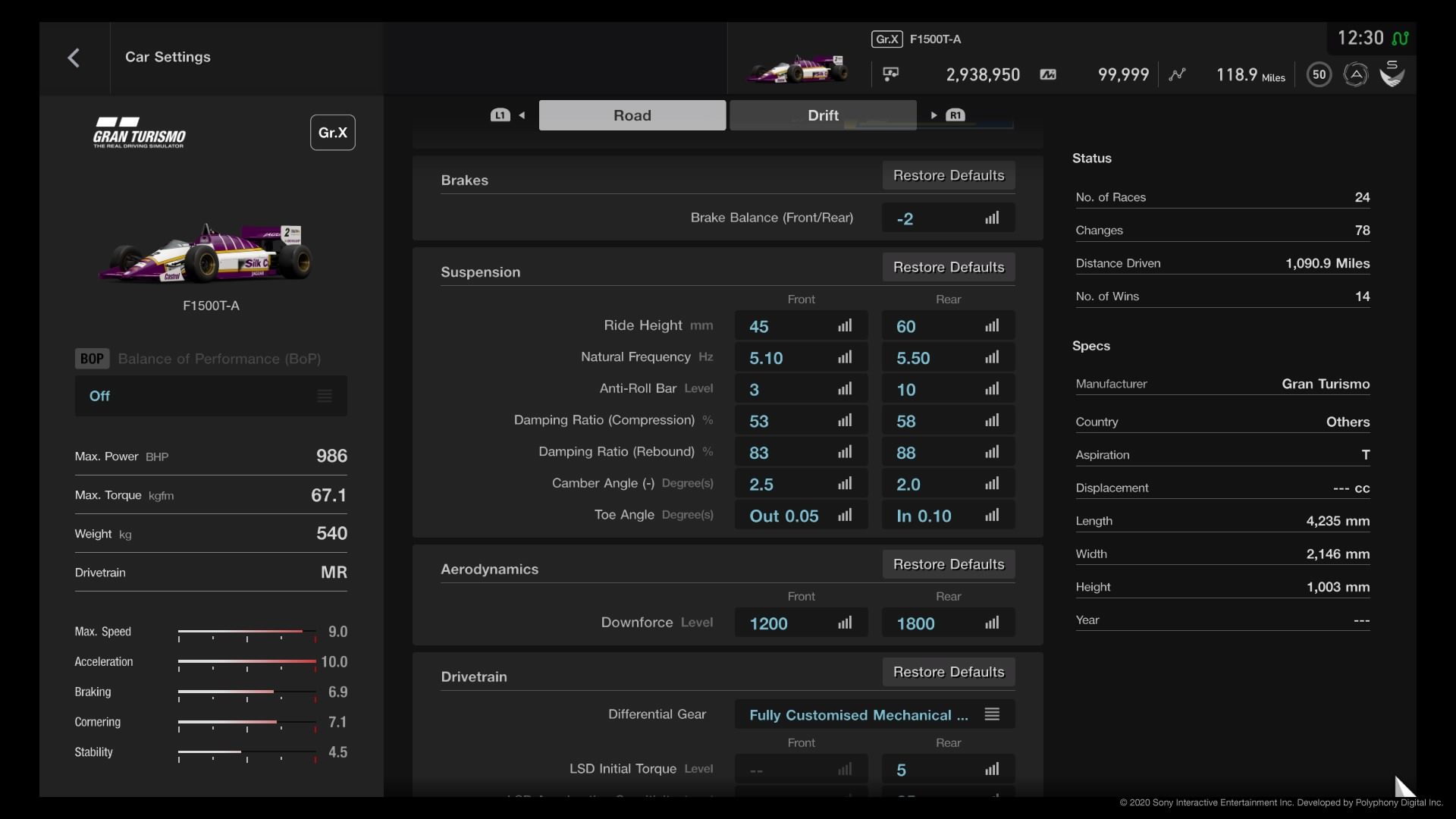Click the sportsmanship rating S icon

pos(1392,74)
